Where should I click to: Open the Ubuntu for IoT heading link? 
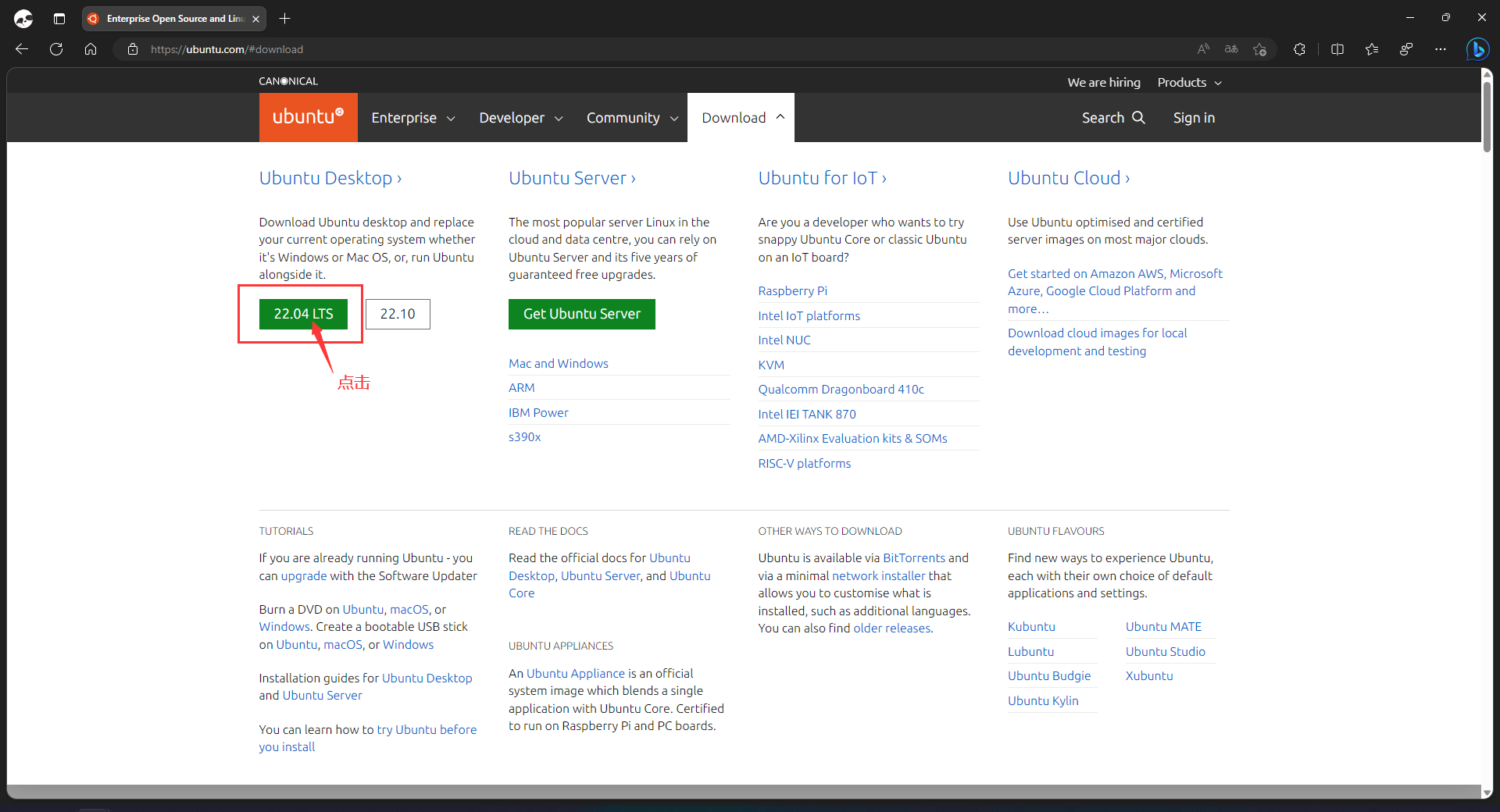click(x=823, y=178)
